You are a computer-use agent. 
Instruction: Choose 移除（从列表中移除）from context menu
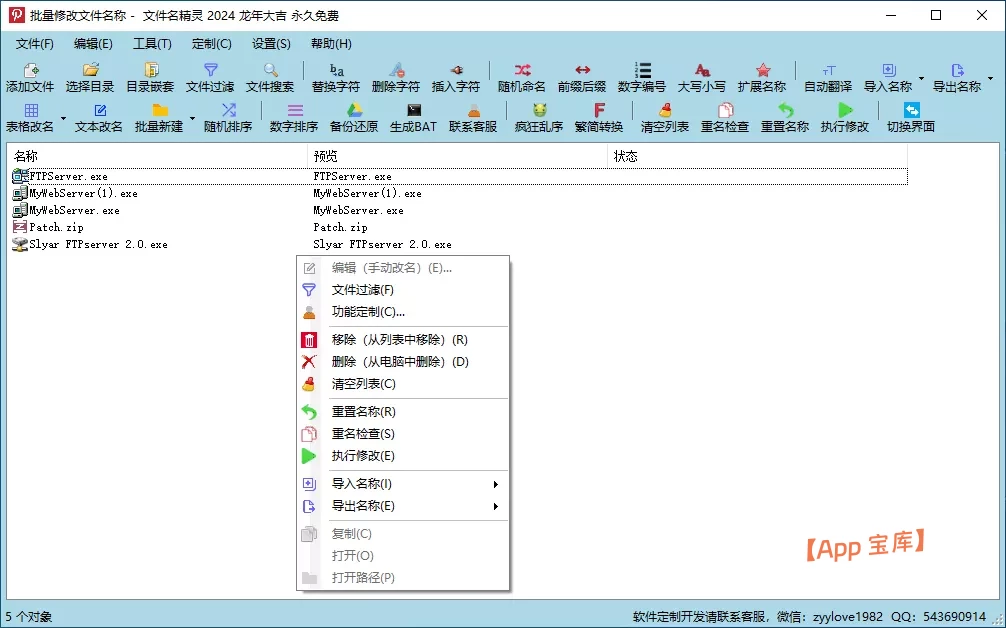(x=403, y=340)
